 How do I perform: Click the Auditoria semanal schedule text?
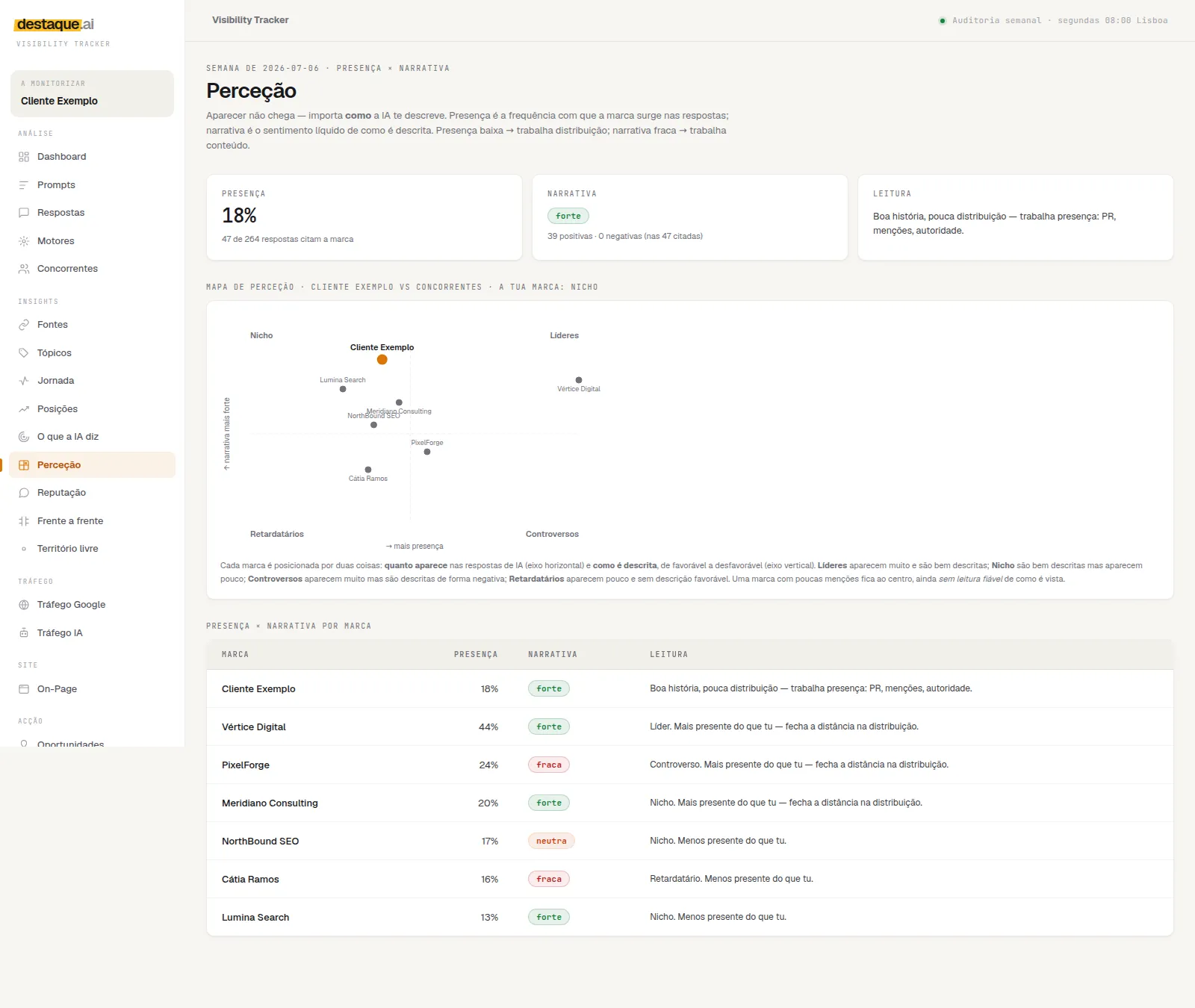(1060, 21)
